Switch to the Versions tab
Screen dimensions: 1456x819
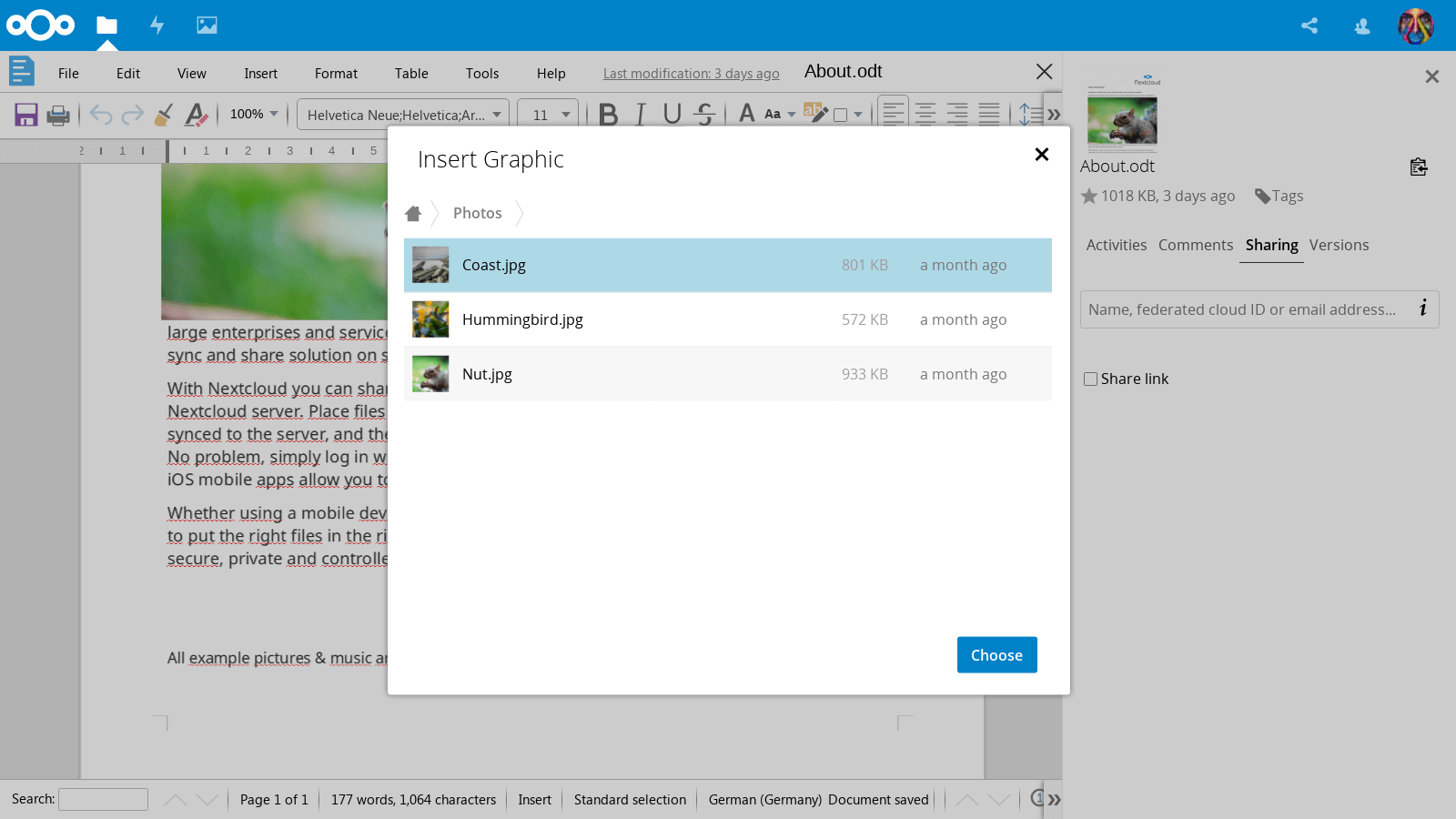(1339, 245)
